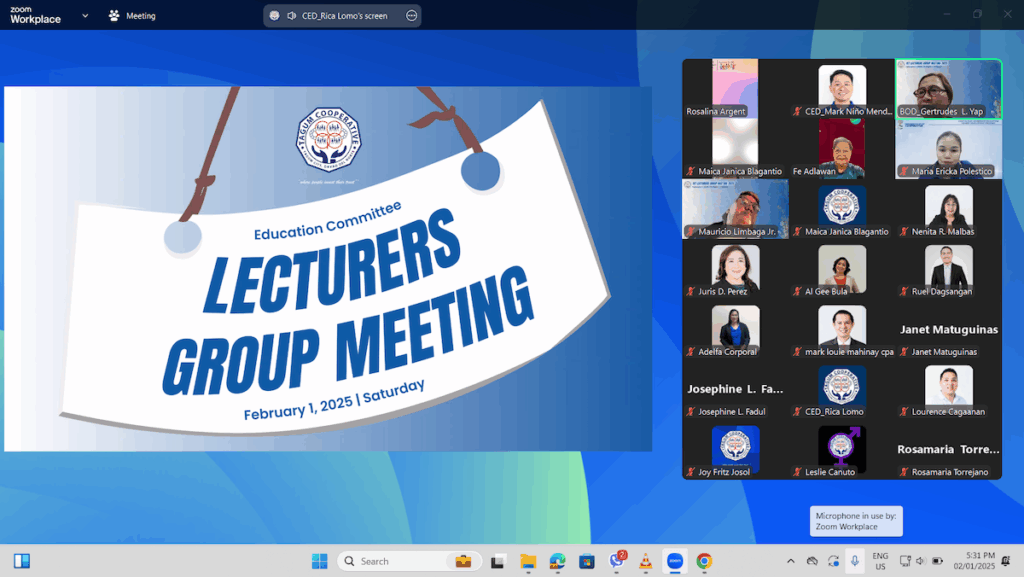Viewport: 1024px width, 577px height.
Task: Select Josephine L. Fadul participant tile
Action: (735, 389)
